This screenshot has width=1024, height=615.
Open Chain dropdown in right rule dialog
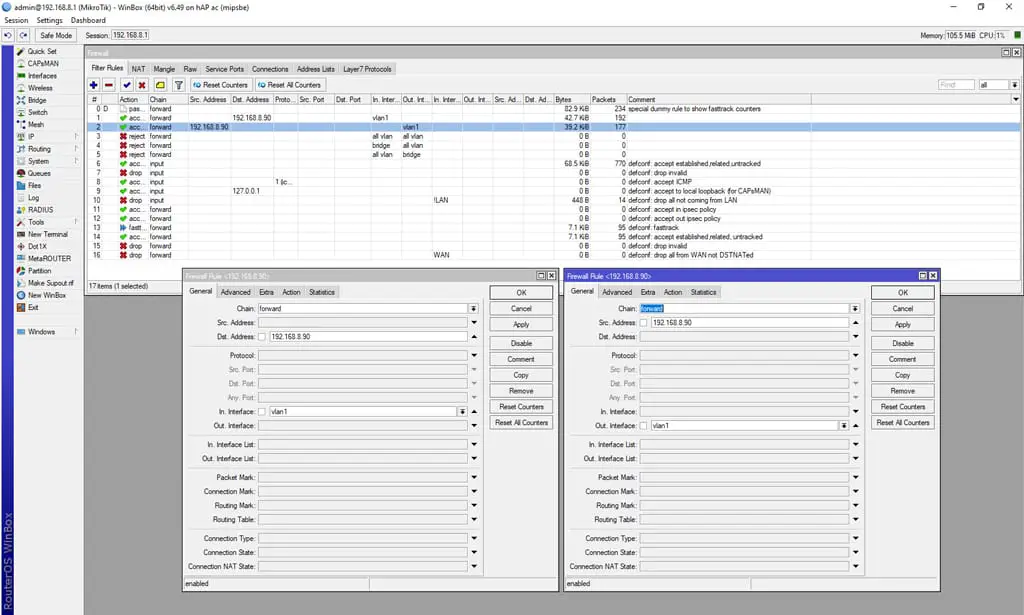(855, 309)
